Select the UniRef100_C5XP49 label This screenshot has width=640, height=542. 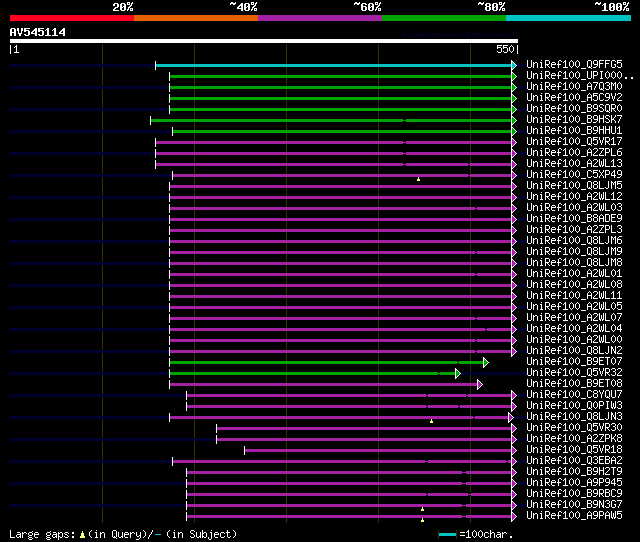574,175
